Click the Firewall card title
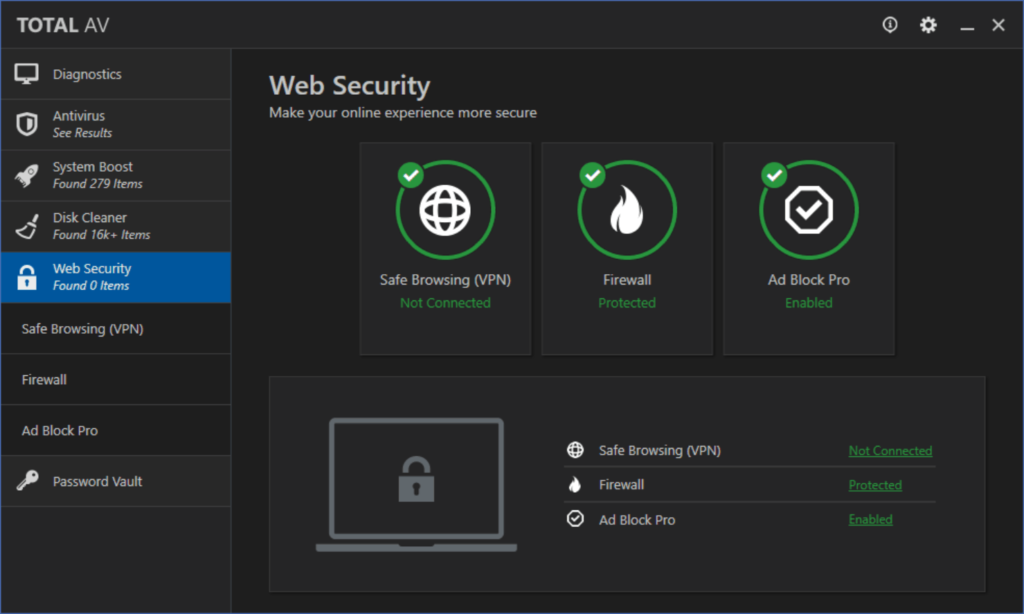This screenshot has height=614, width=1024. (x=627, y=280)
